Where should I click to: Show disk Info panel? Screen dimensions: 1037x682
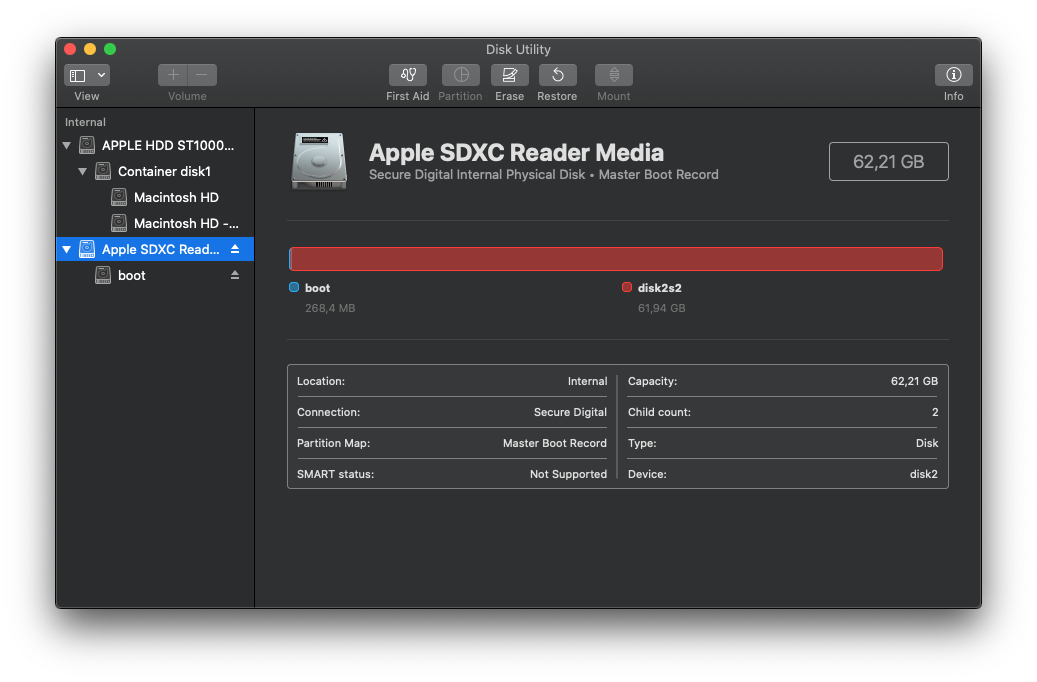[x=953, y=75]
